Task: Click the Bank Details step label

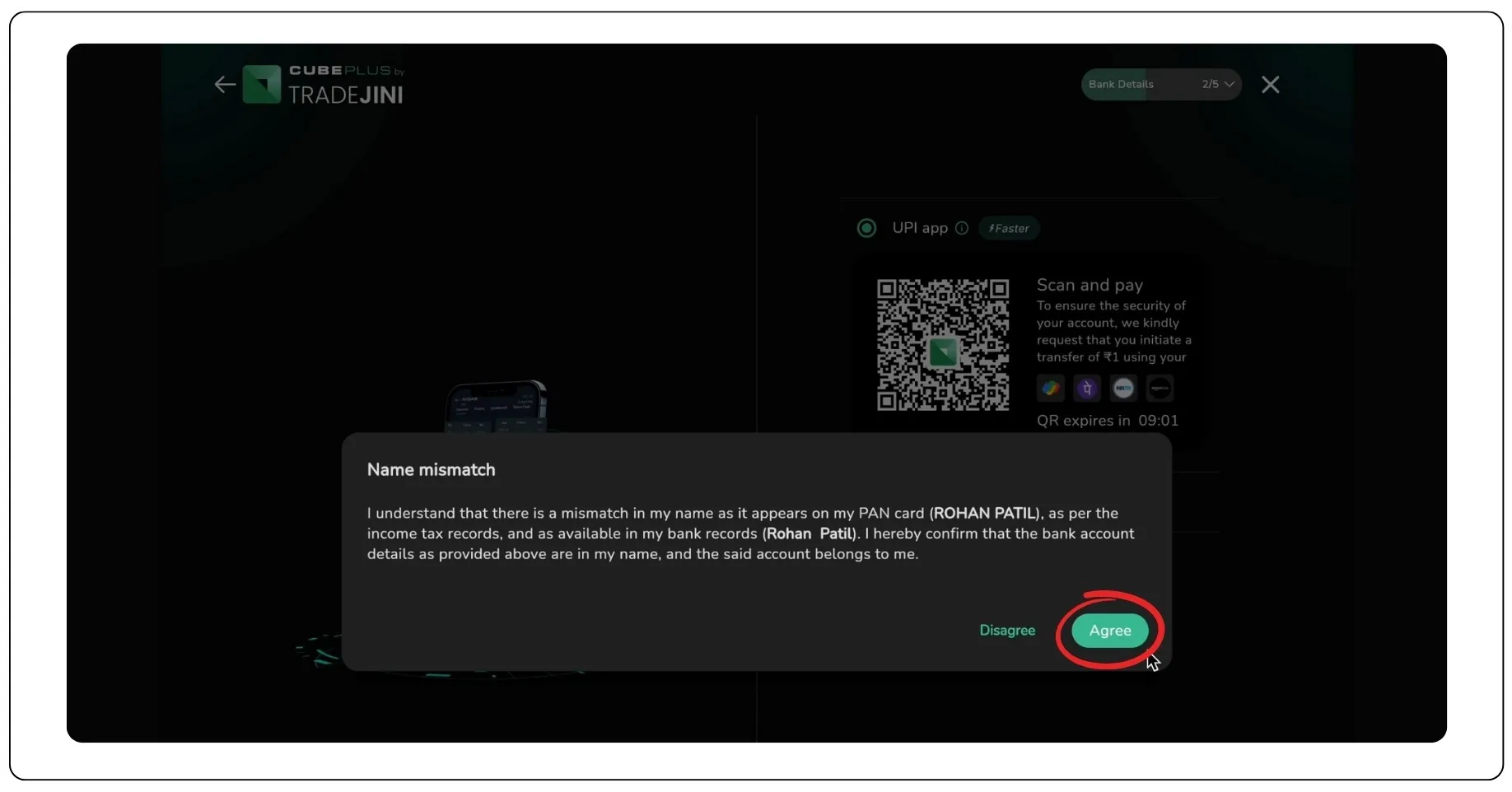Action: point(1122,84)
